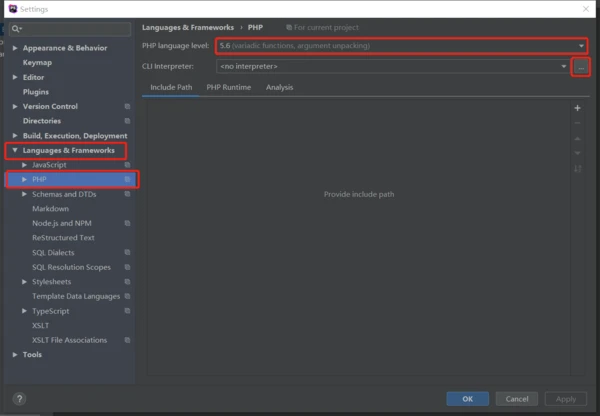The height and width of the screenshot is (416, 600).
Task: Click the Apply button
Action: (x=566, y=399)
